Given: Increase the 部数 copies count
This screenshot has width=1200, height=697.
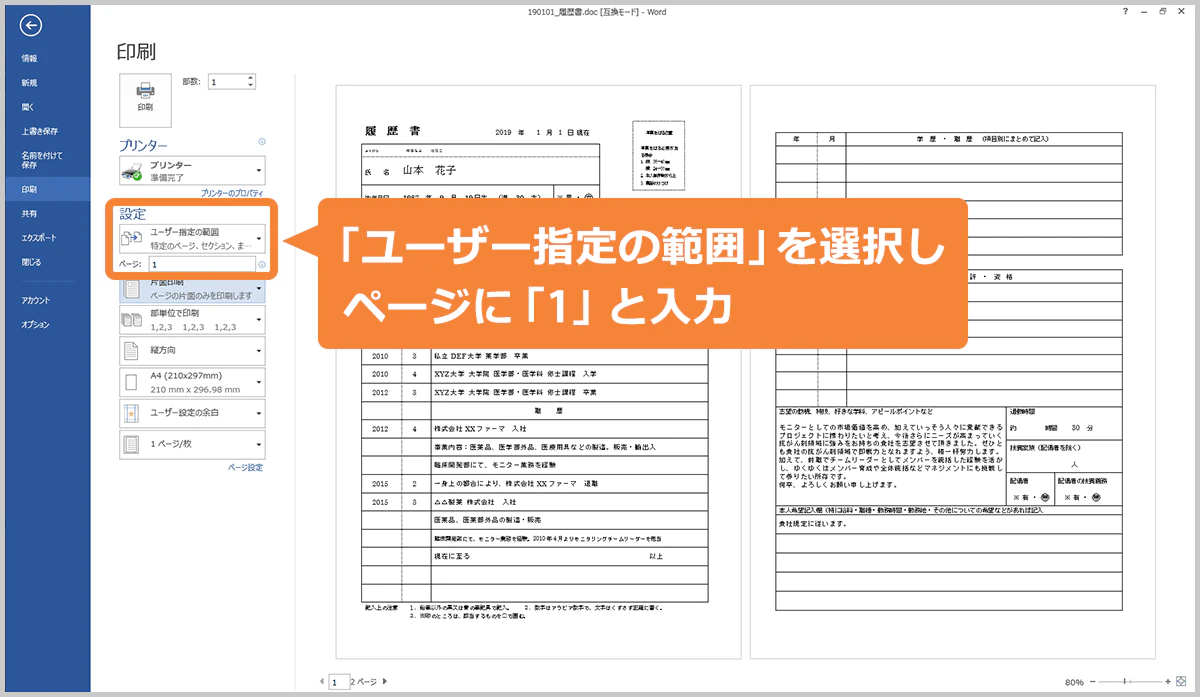Looking at the screenshot, I should pyautogui.click(x=250, y=78).
